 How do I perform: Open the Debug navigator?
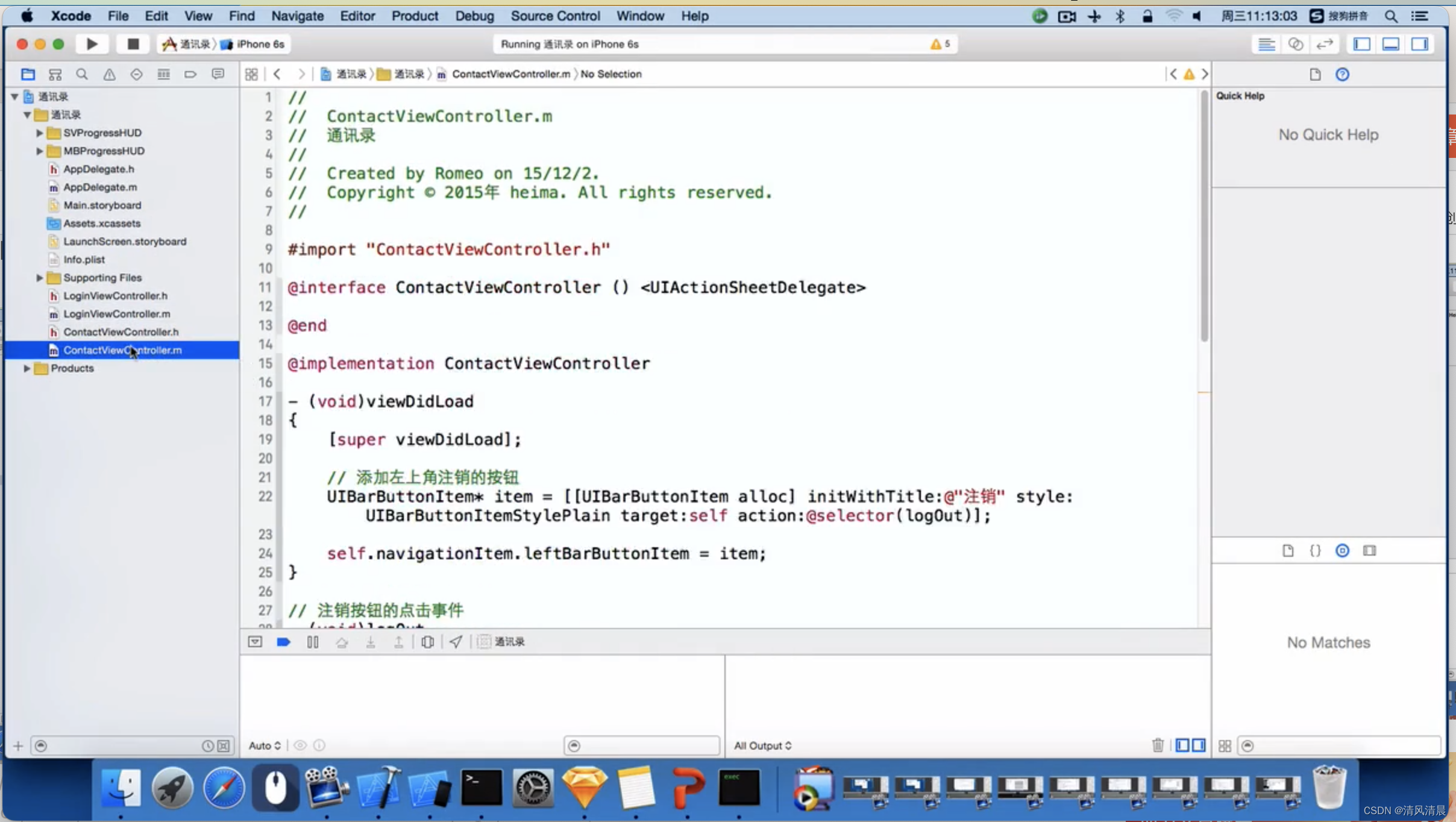point(163,74)
